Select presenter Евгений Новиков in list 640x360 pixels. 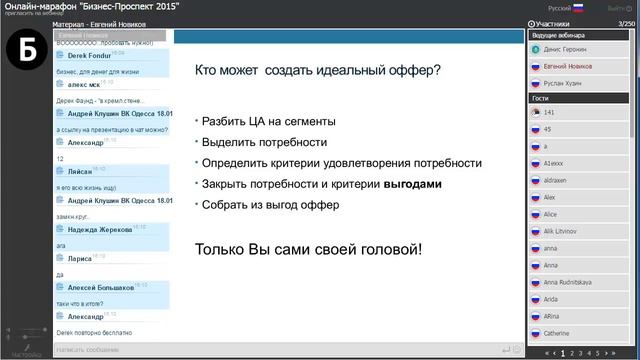coord(579,67)
